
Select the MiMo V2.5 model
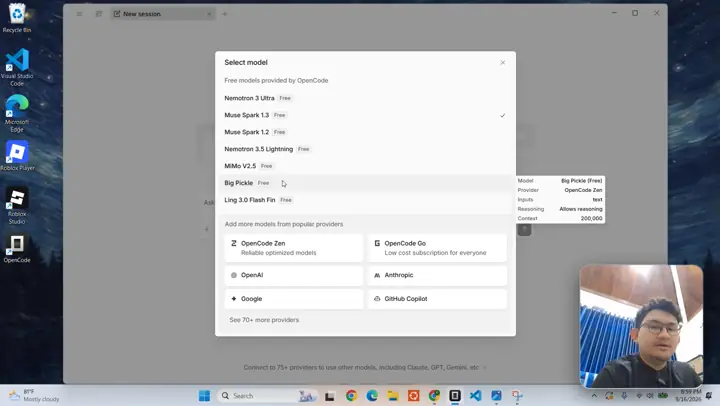click(365, 166)
